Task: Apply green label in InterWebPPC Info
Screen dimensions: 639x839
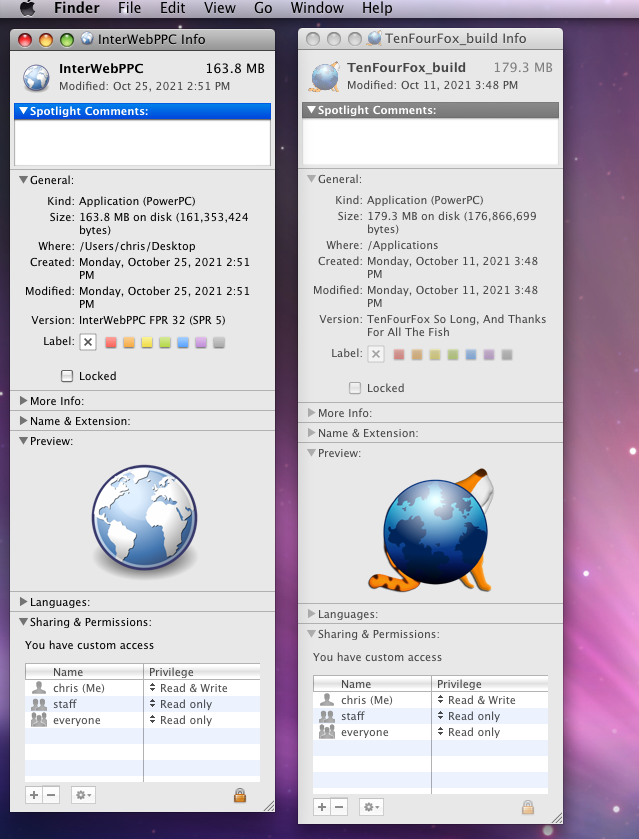Action: coord(165,342)
